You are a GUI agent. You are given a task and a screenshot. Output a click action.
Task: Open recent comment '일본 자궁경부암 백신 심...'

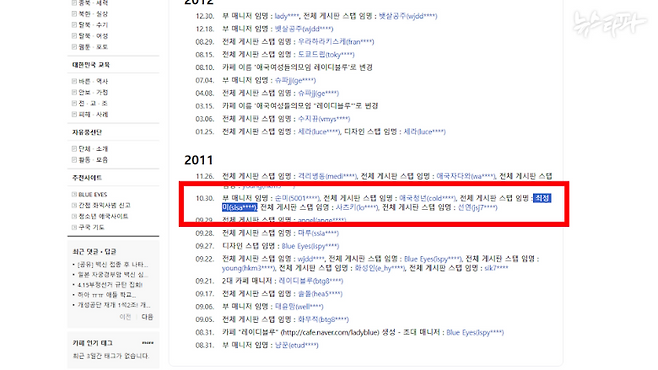112,275
